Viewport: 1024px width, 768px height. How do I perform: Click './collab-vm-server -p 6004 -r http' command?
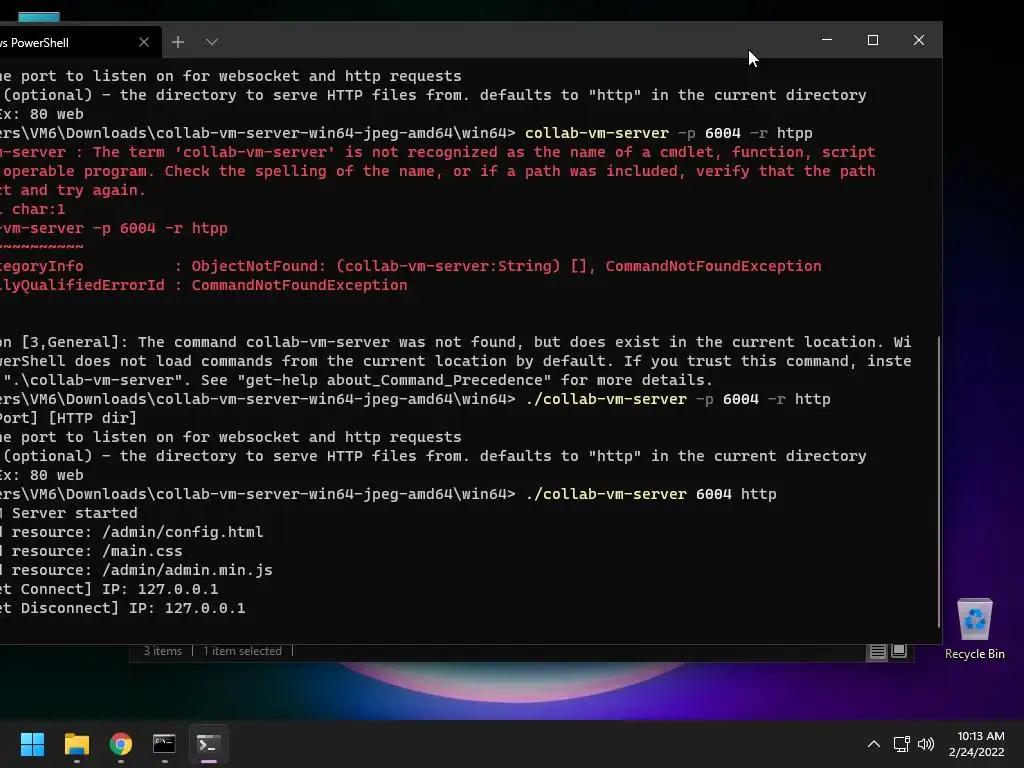[678, 399]
